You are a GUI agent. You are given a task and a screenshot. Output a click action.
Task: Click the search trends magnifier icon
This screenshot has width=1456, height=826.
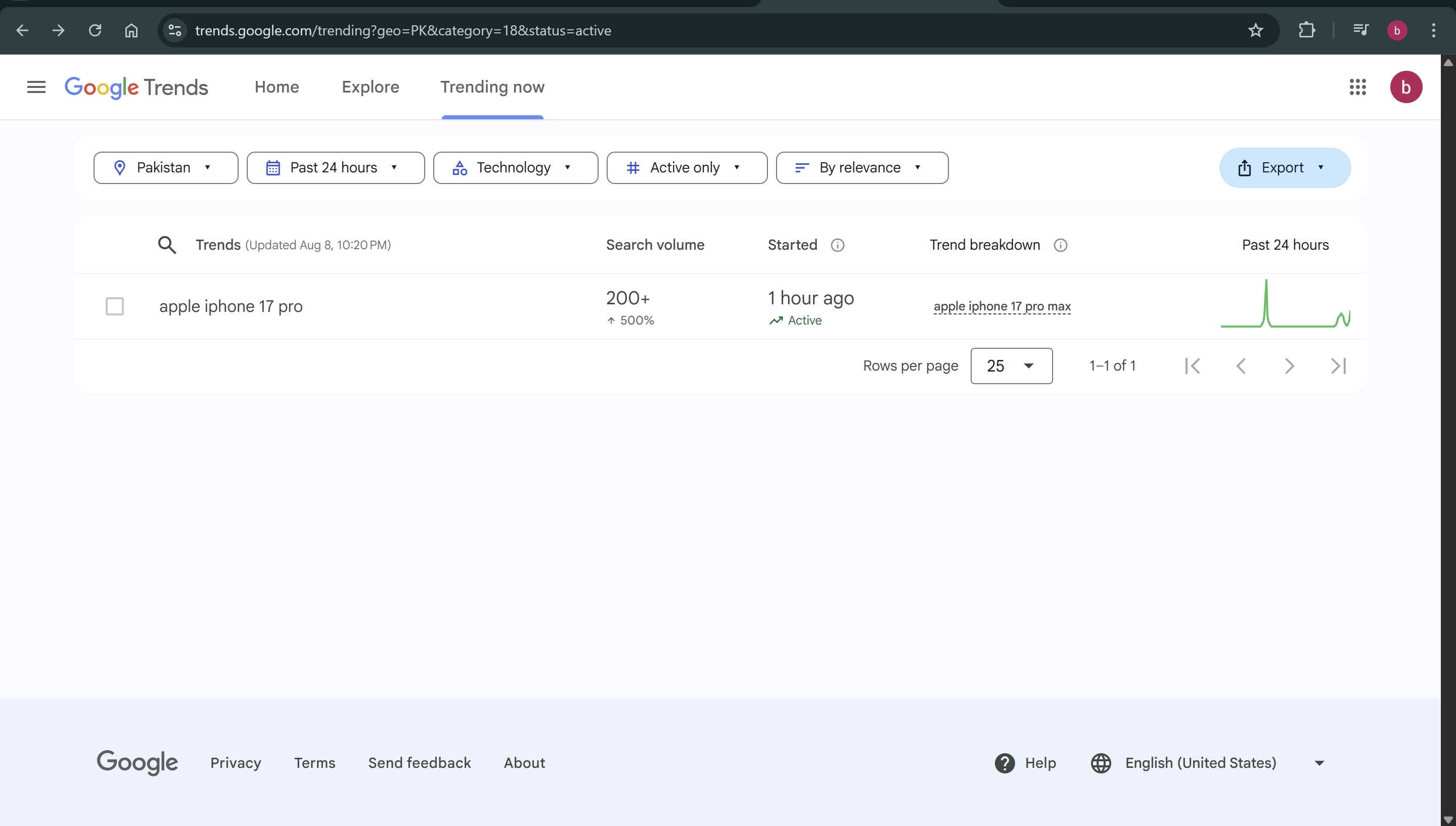click(x=167, y=245)
